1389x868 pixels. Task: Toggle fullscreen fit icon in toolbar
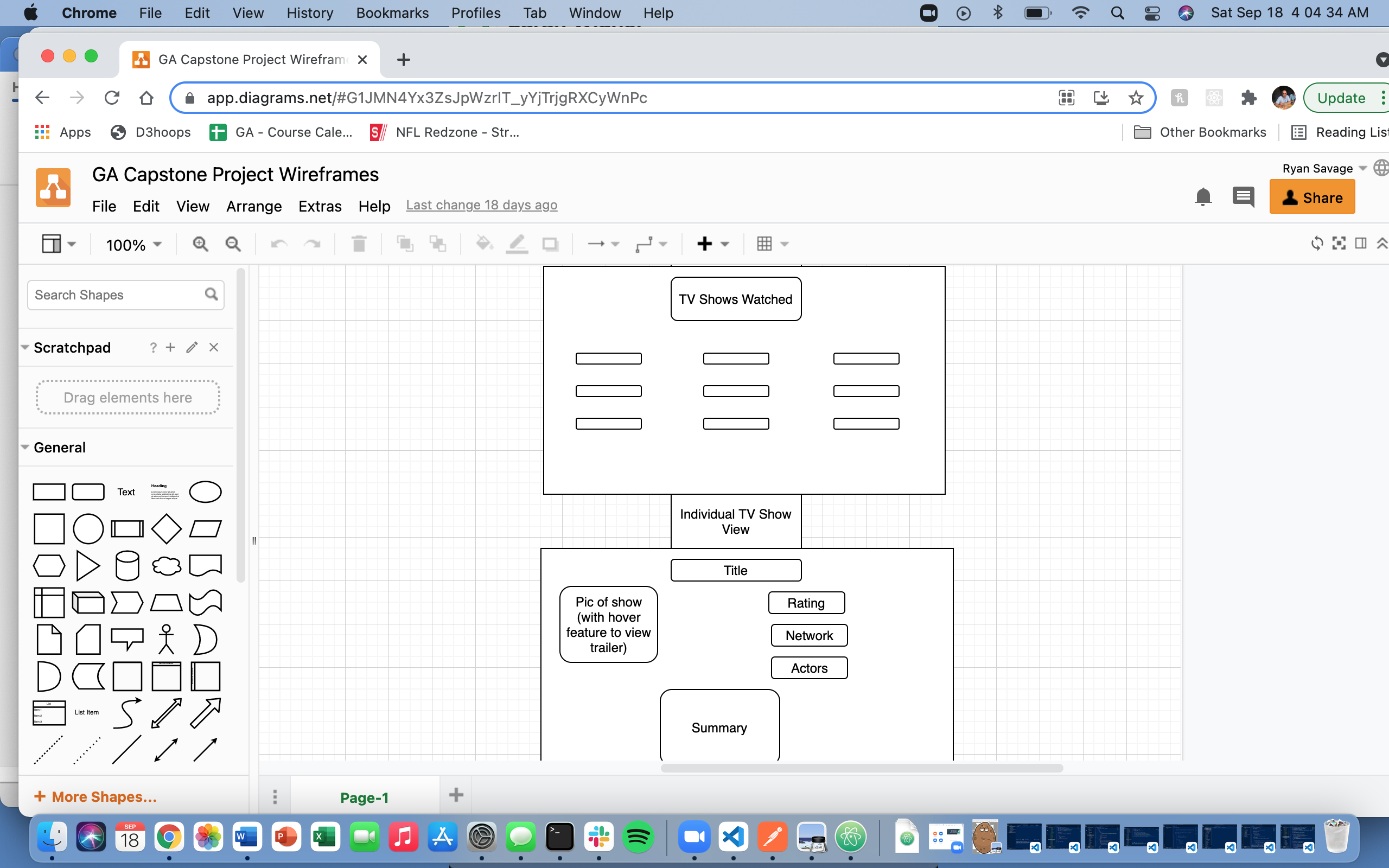click(x=1339, y=244)
